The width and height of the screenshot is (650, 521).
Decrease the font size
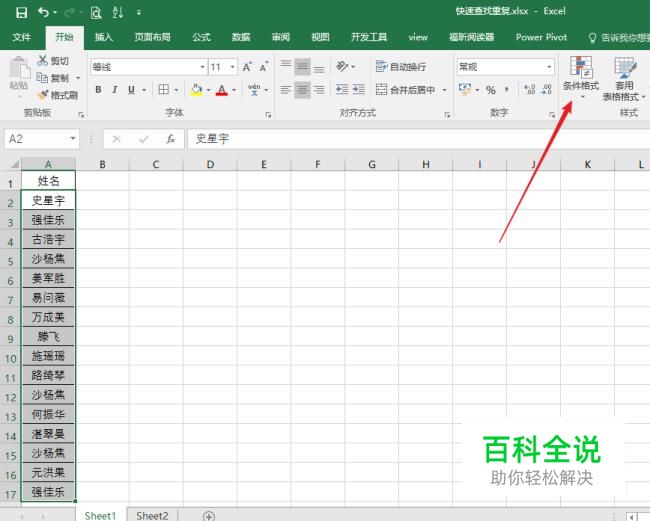click(264, 67)
